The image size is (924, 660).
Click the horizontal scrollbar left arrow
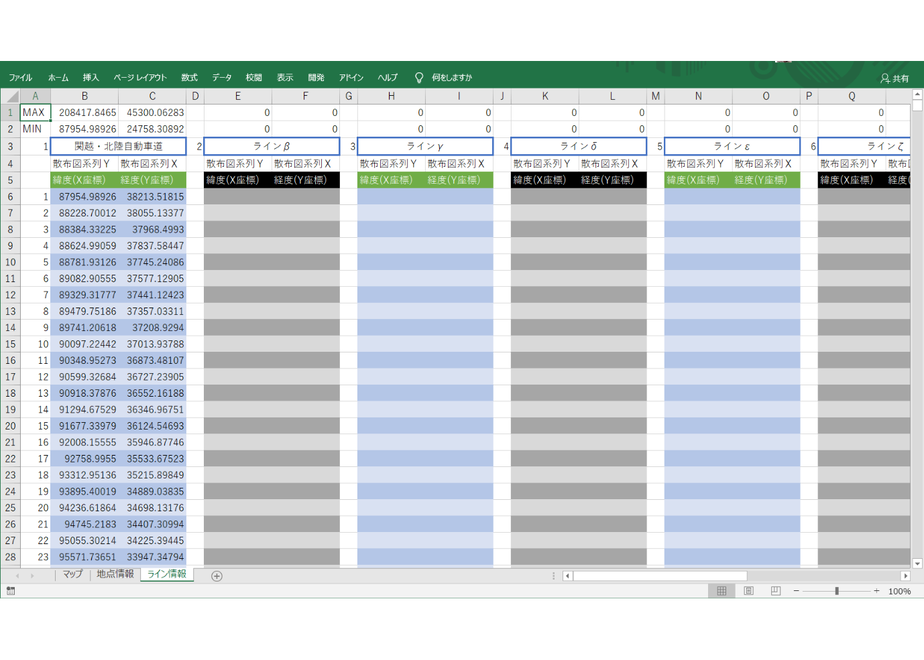(567, 576)
